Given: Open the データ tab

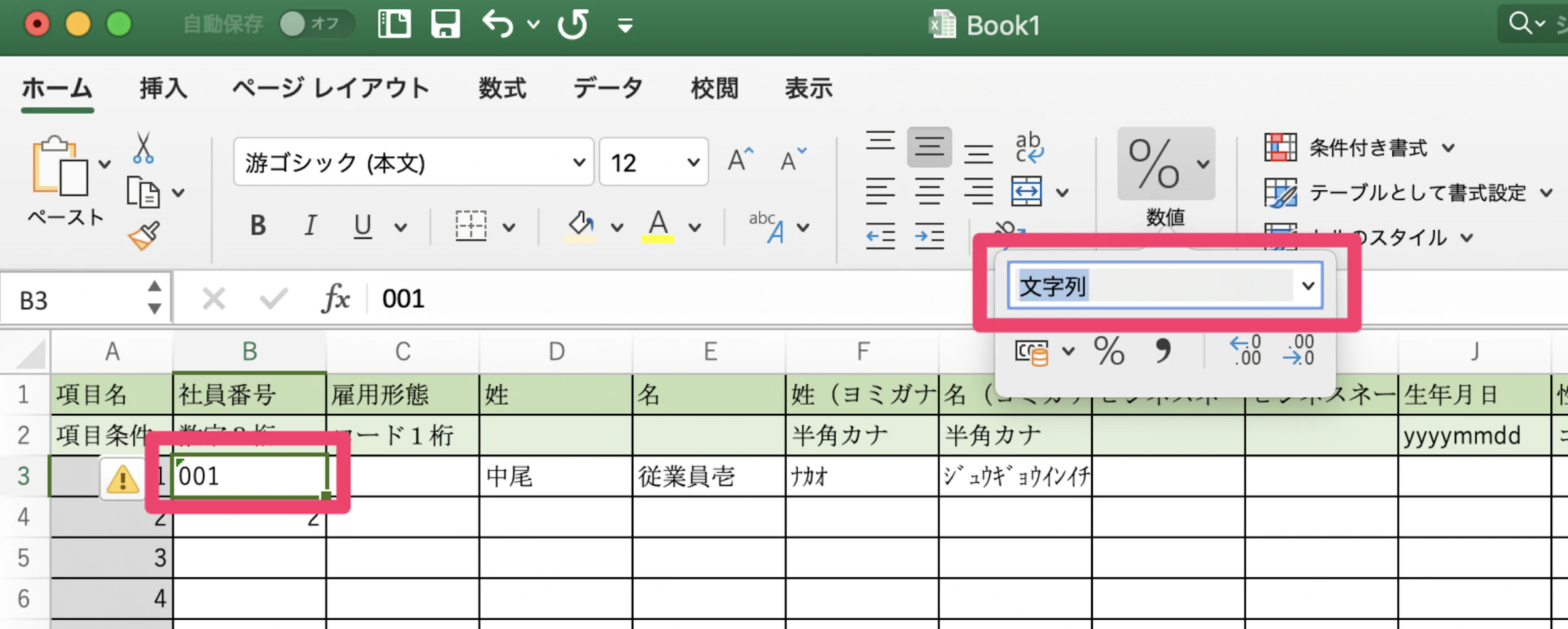Looking at the screenshot, I should tap(608, 88).
